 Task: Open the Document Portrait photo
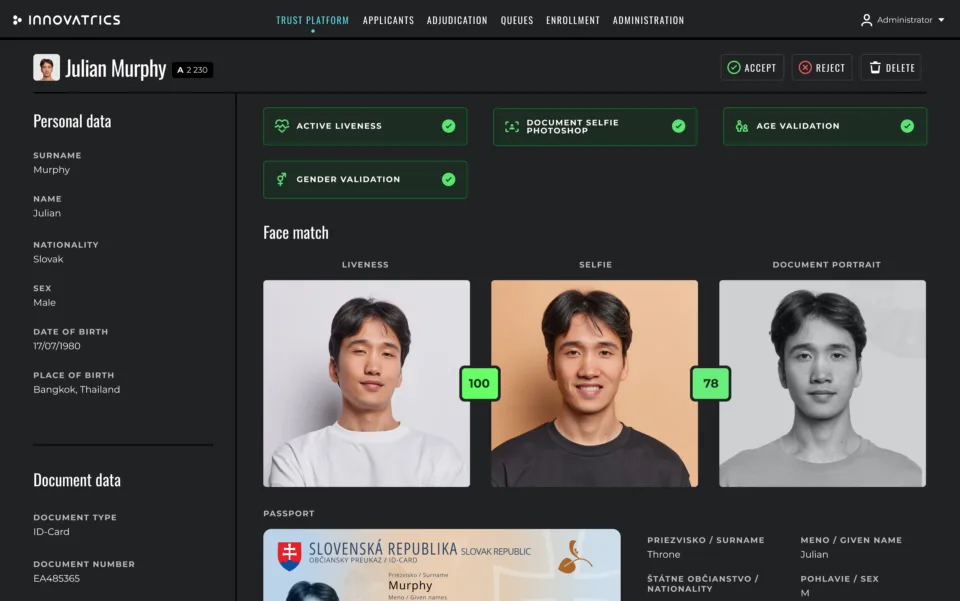click(x=822, y=384)
